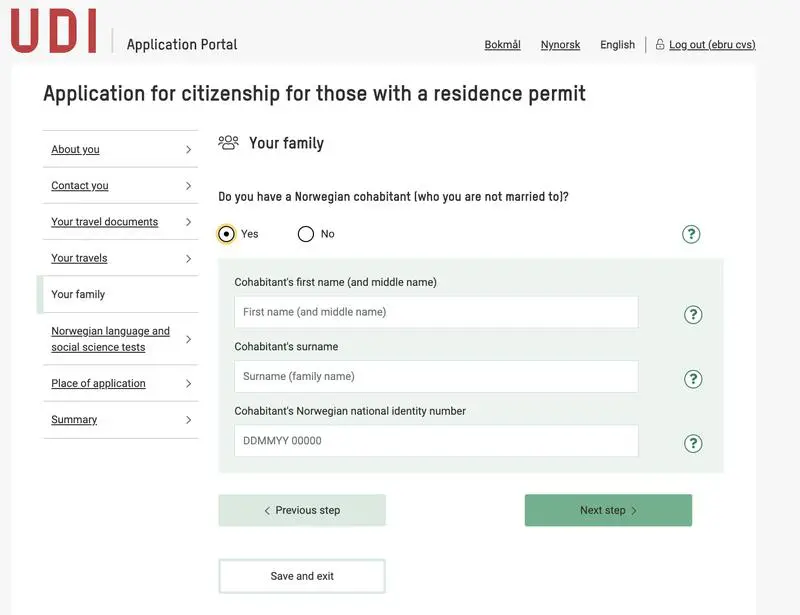The width and height of the screenshot is (800, 615).
Task: Open Contact you section in sidebar
Action: (x=80, y=186)
